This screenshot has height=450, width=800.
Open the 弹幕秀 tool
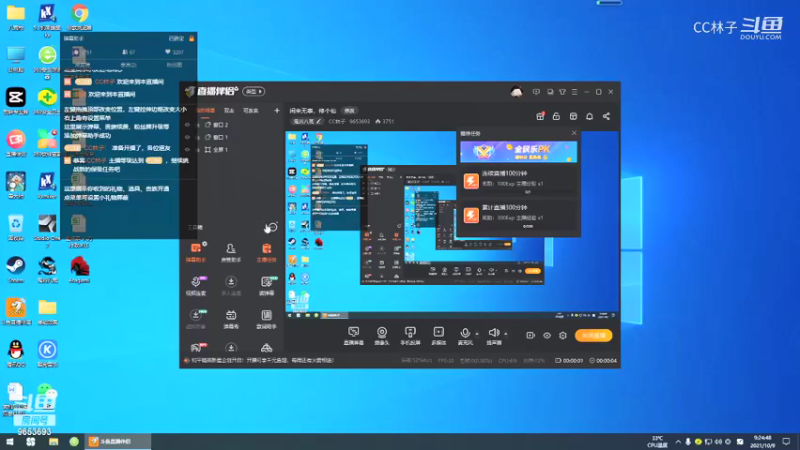231,319
